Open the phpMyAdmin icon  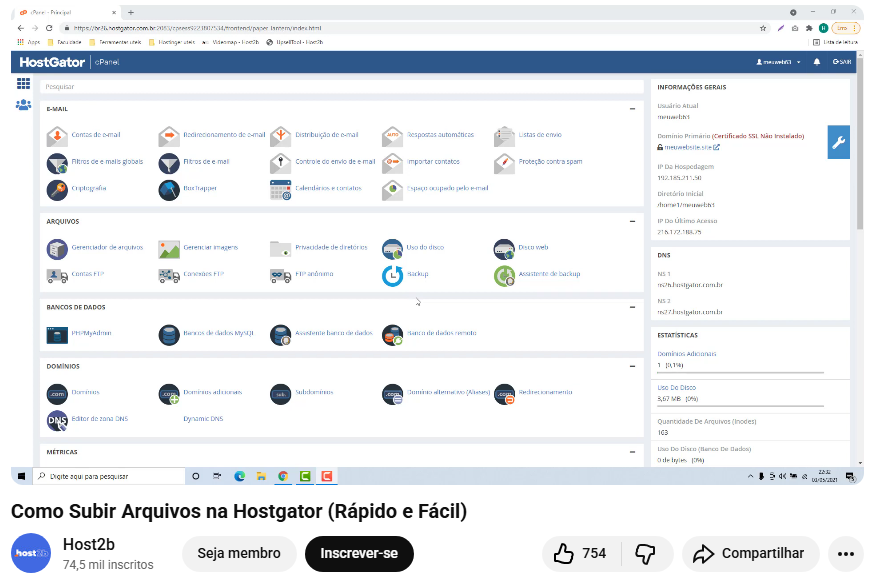[57, 334]
